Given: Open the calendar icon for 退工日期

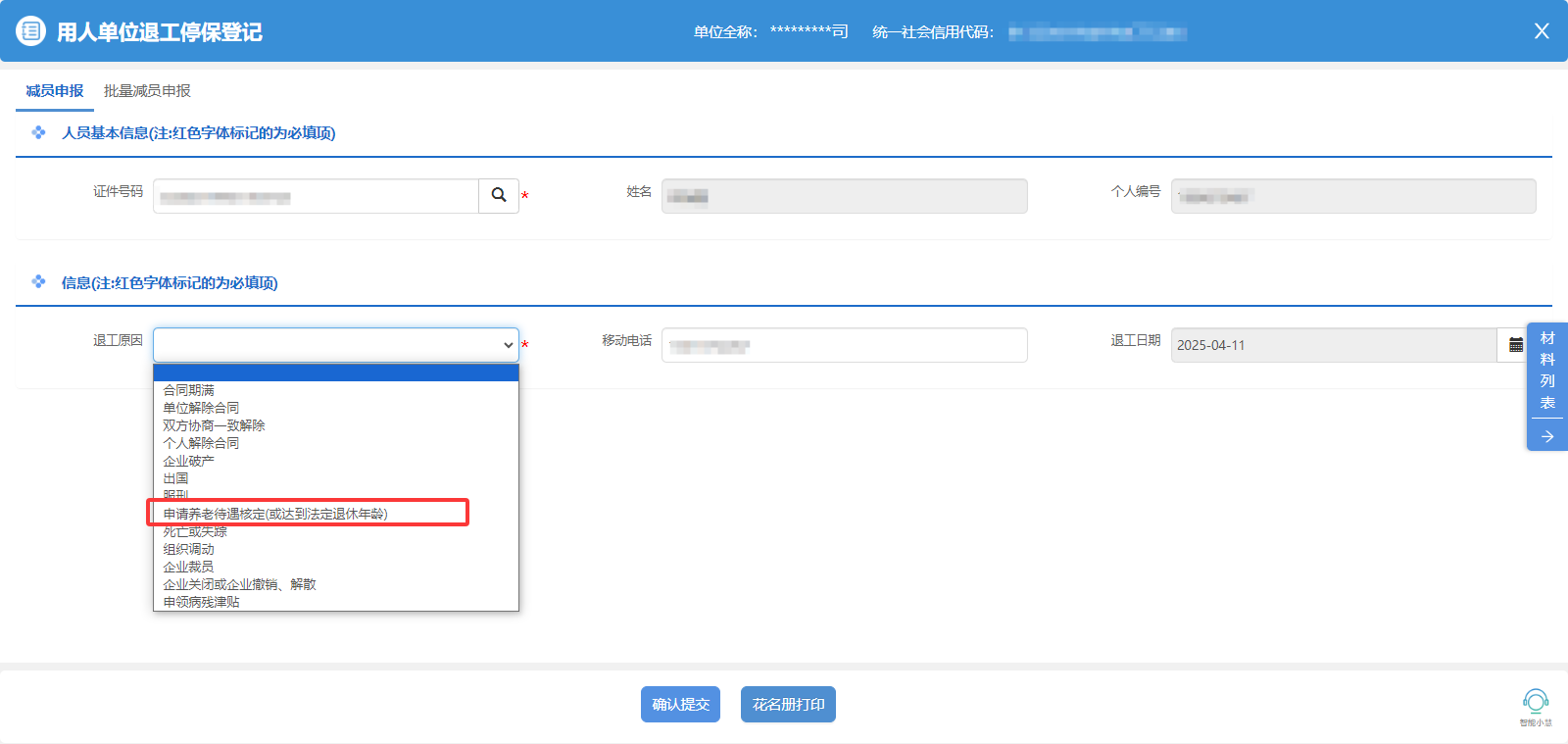Looking at the screenshot, I should tap(1515, 345).
